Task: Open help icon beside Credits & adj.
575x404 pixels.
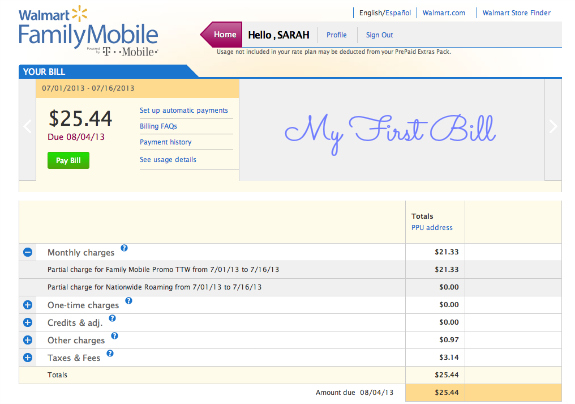Action: click(112, 318)
